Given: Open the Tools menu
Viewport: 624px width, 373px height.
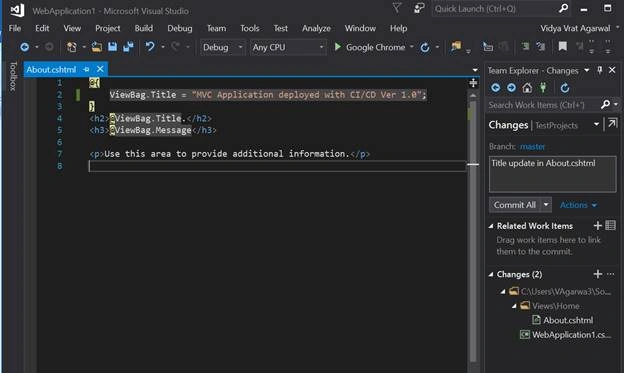Looking at the screenshot, I should [x=250, y=28].
